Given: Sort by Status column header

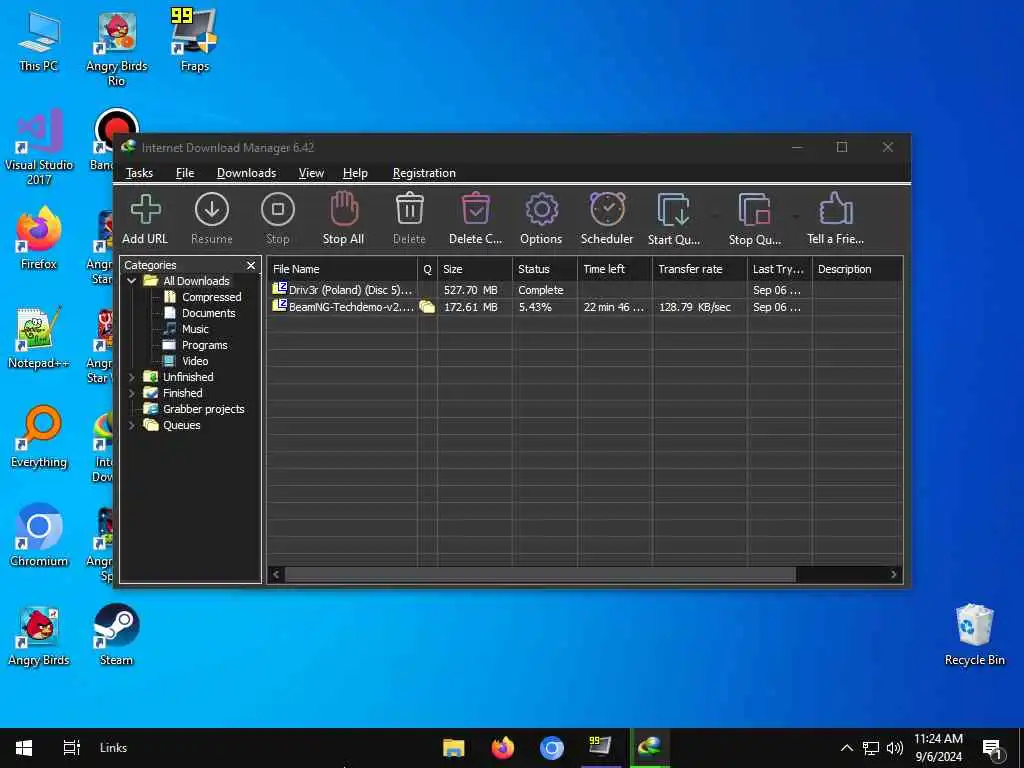Looking at the screenshot, I should click(545, 269).
